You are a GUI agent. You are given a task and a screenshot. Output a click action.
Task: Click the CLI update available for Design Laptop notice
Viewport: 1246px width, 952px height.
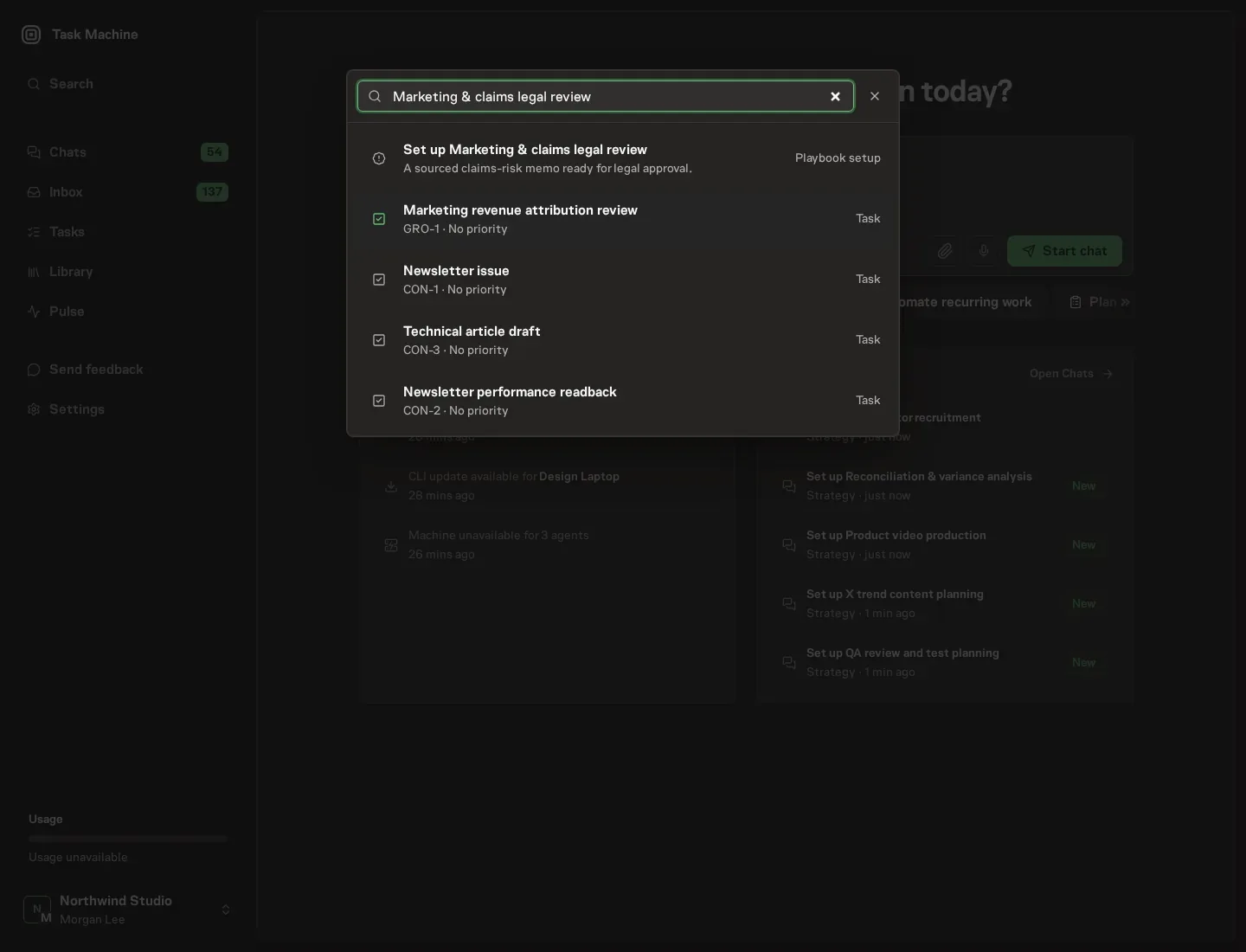548,486
